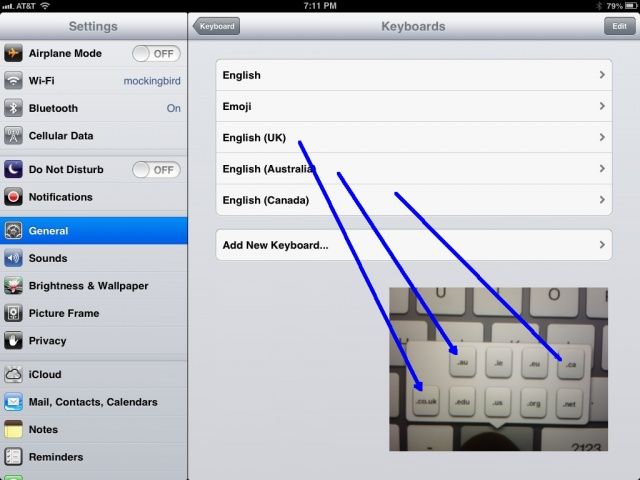
Task: Open Privacy settings item
Action: [x=93, y=341]
